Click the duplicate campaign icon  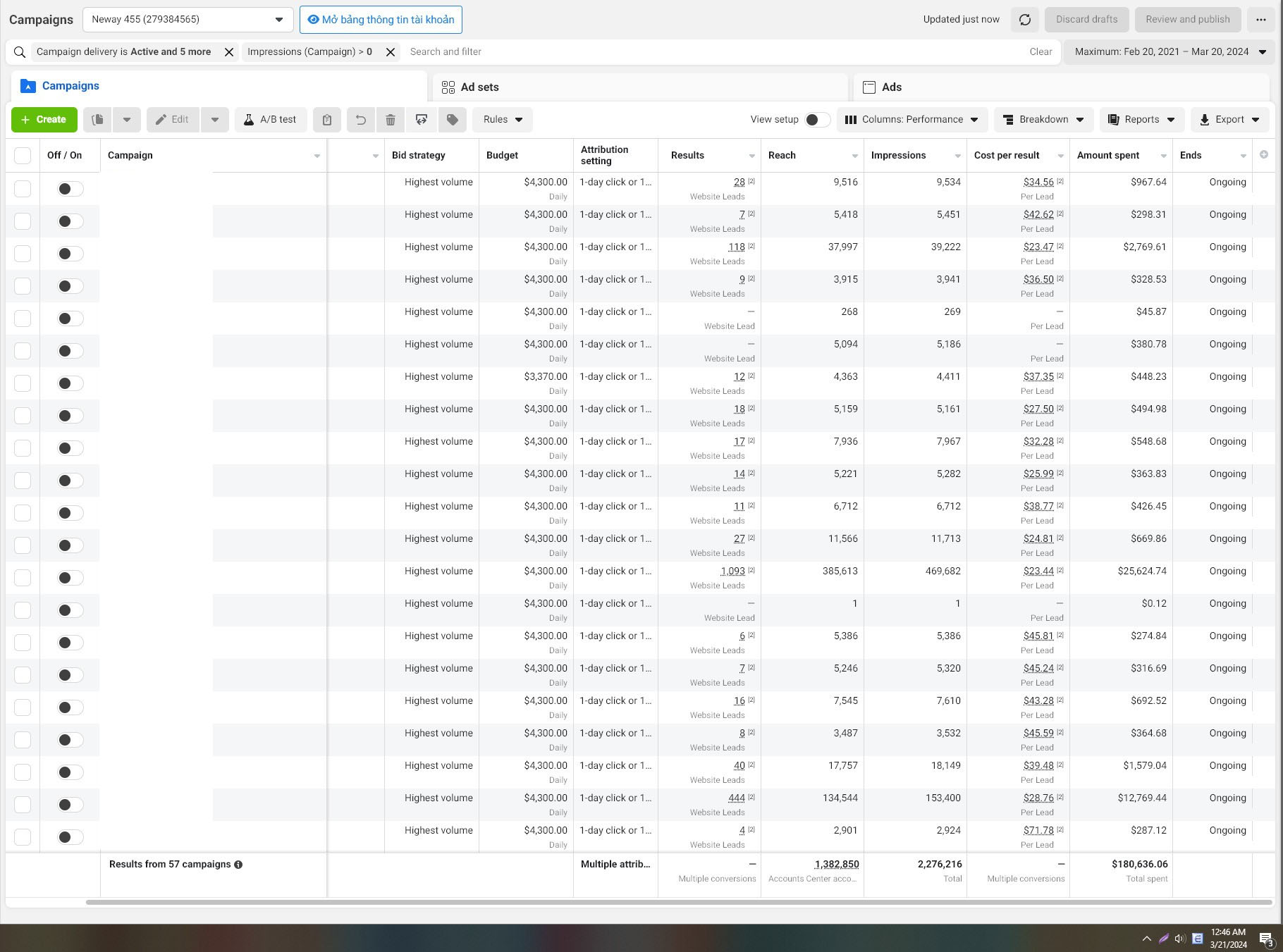pos(97,120)
